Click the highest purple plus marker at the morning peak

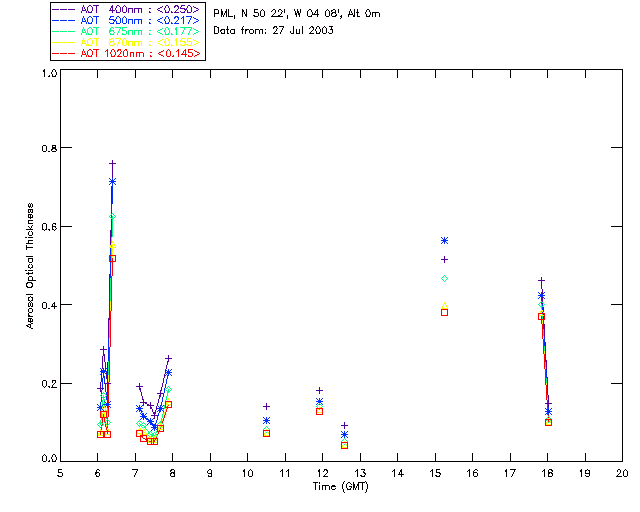click(x=112, y=163)
